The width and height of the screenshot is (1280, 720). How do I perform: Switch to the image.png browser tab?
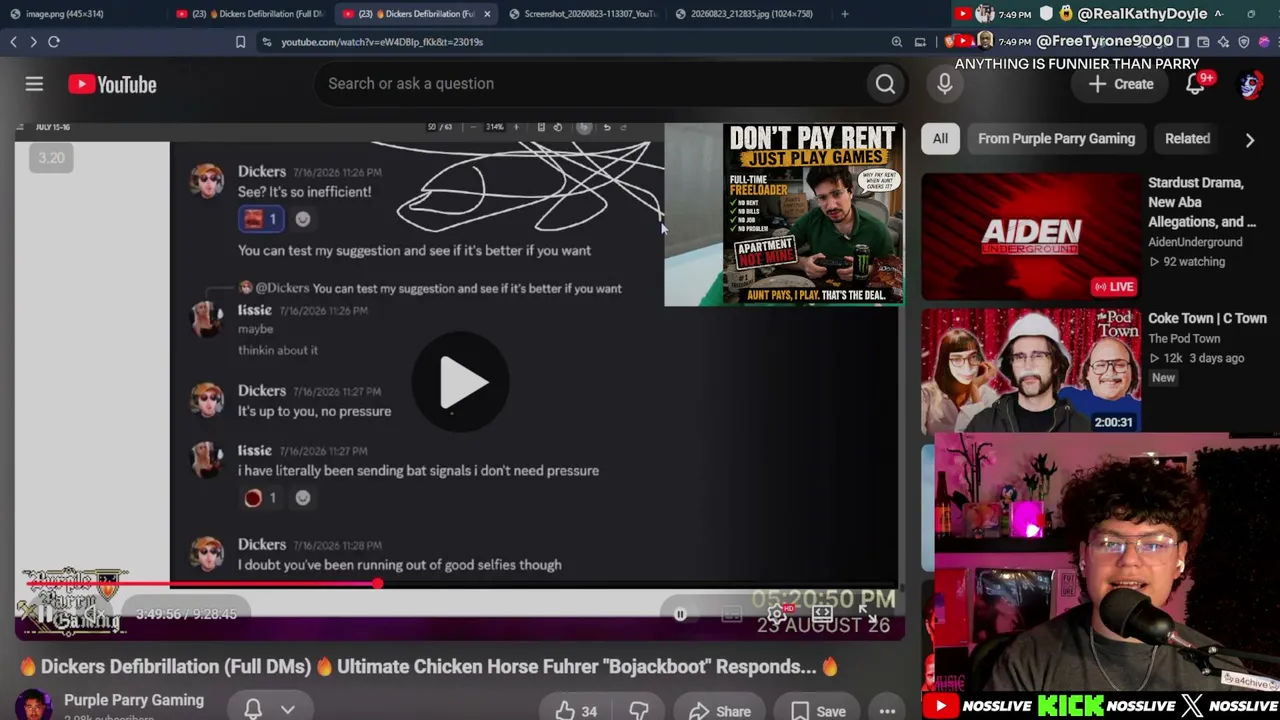pyautogui.click(x=64, y=14)
